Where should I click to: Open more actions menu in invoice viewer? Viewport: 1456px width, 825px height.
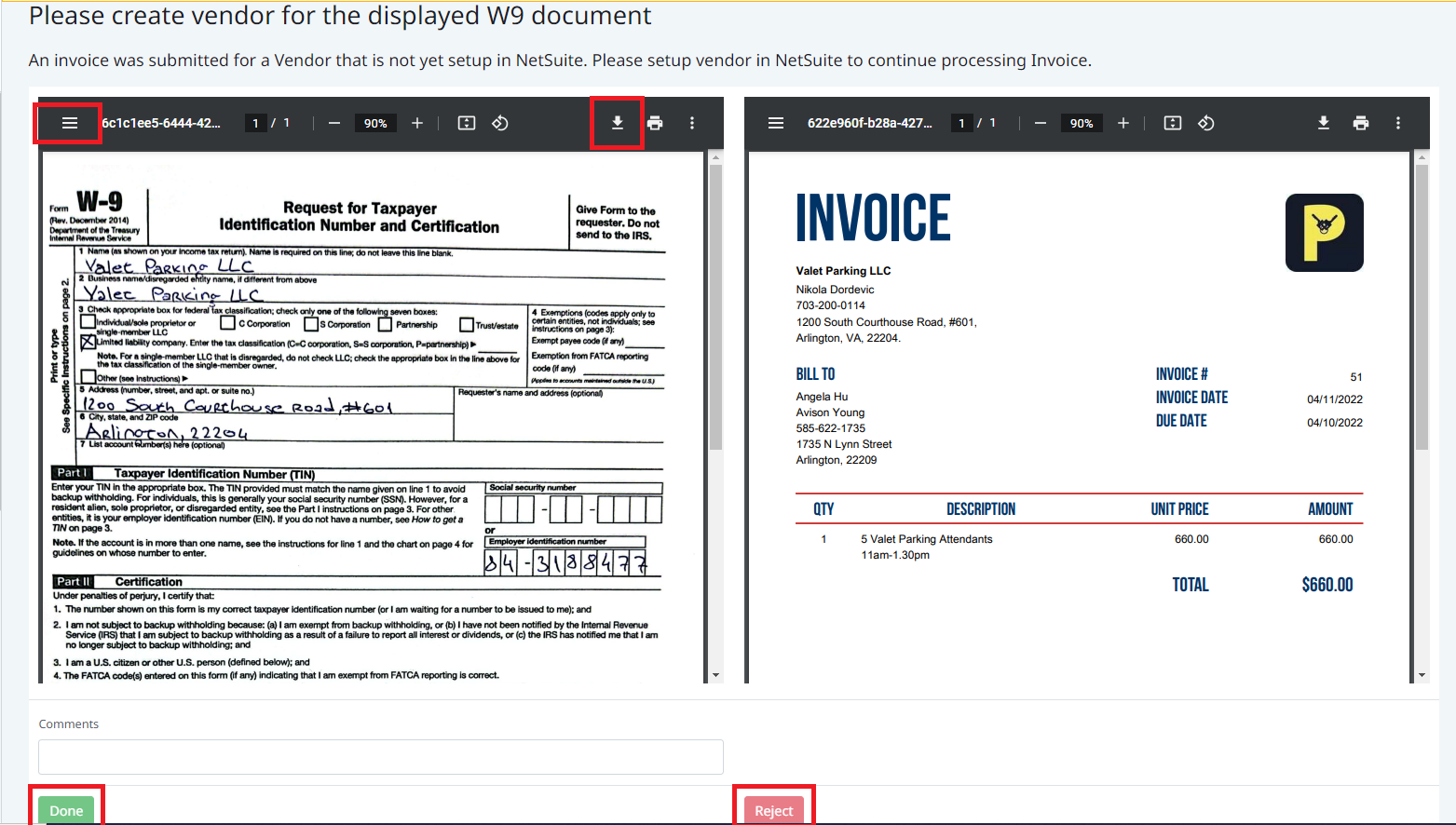point(1398,123)
